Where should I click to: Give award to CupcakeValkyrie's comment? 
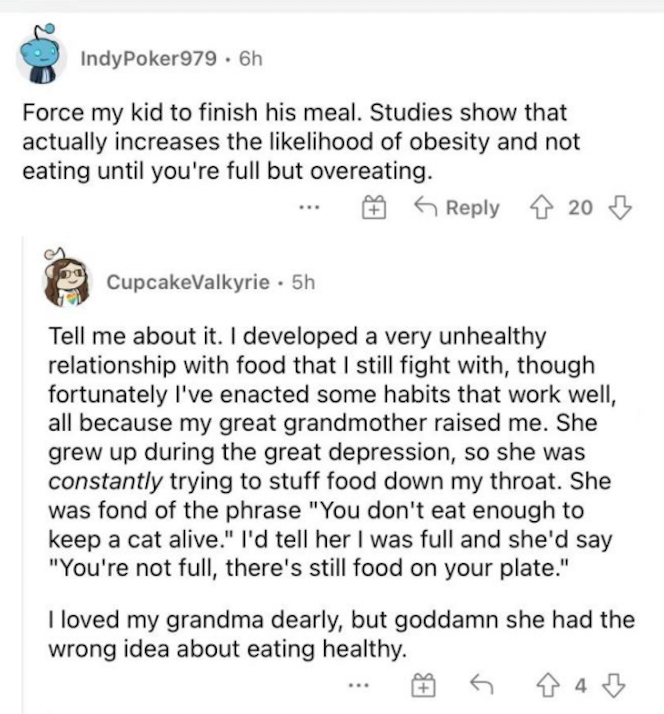(x=424, y=685)
